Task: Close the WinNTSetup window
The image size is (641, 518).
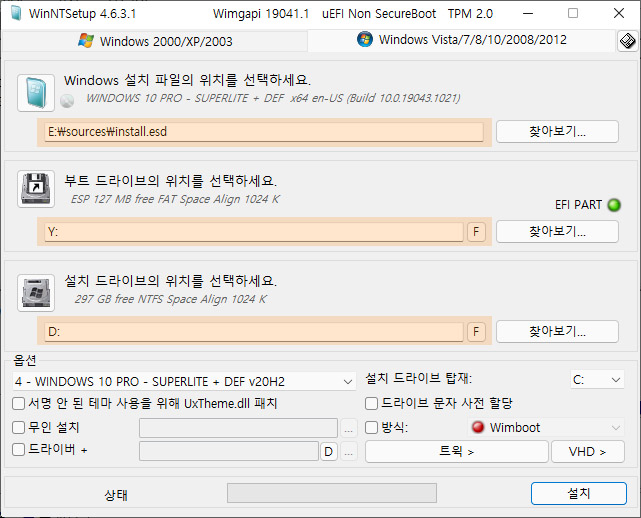Action: 619,13
